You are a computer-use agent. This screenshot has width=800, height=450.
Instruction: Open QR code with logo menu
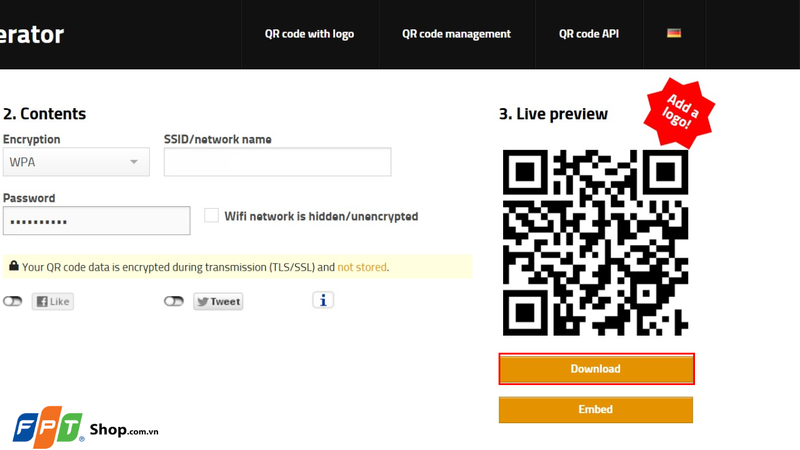click(x=309, y=34)
